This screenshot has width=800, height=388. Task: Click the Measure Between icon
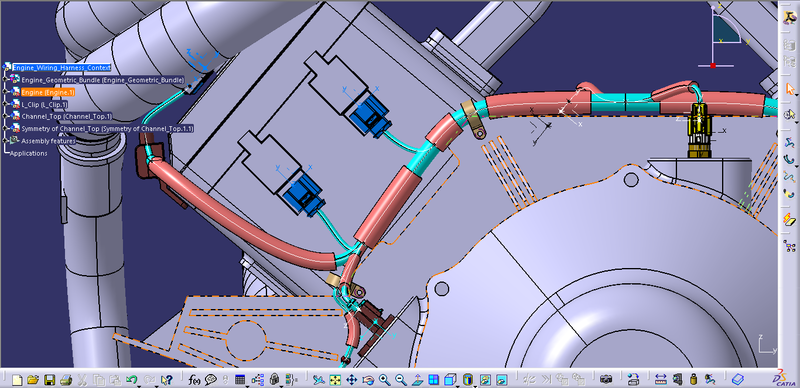(x=661, y=380)
